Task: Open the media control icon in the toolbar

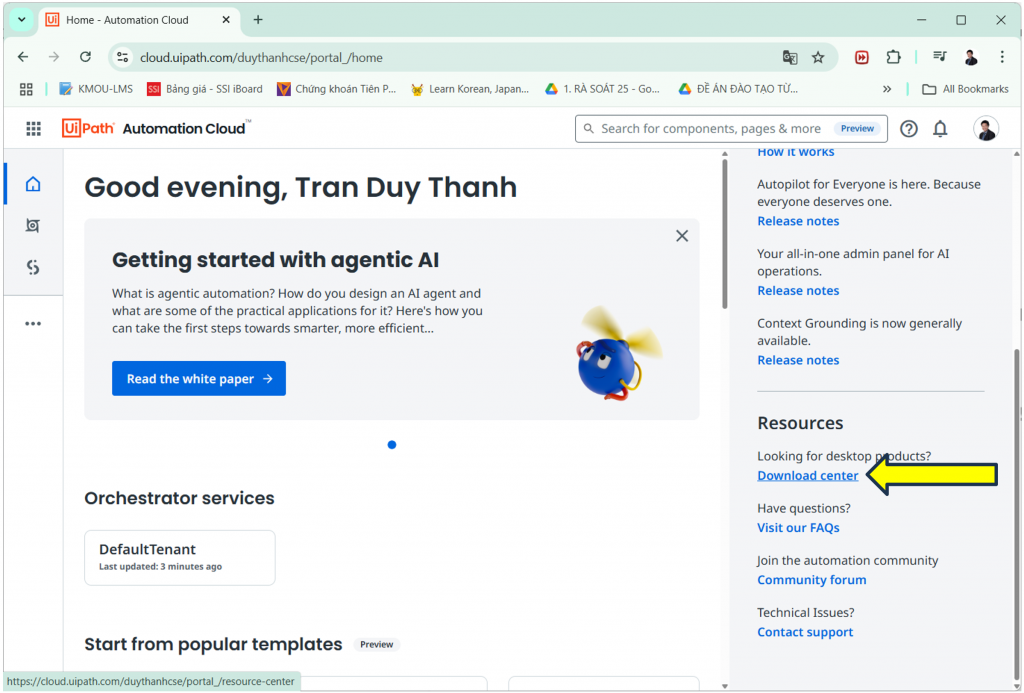Action: (940, 57)
